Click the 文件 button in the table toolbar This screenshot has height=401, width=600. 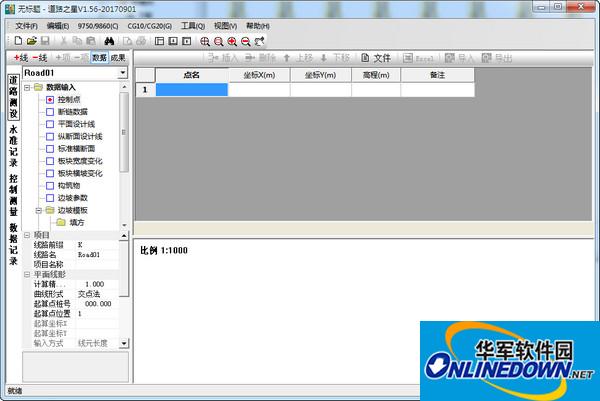coord(376,58)
